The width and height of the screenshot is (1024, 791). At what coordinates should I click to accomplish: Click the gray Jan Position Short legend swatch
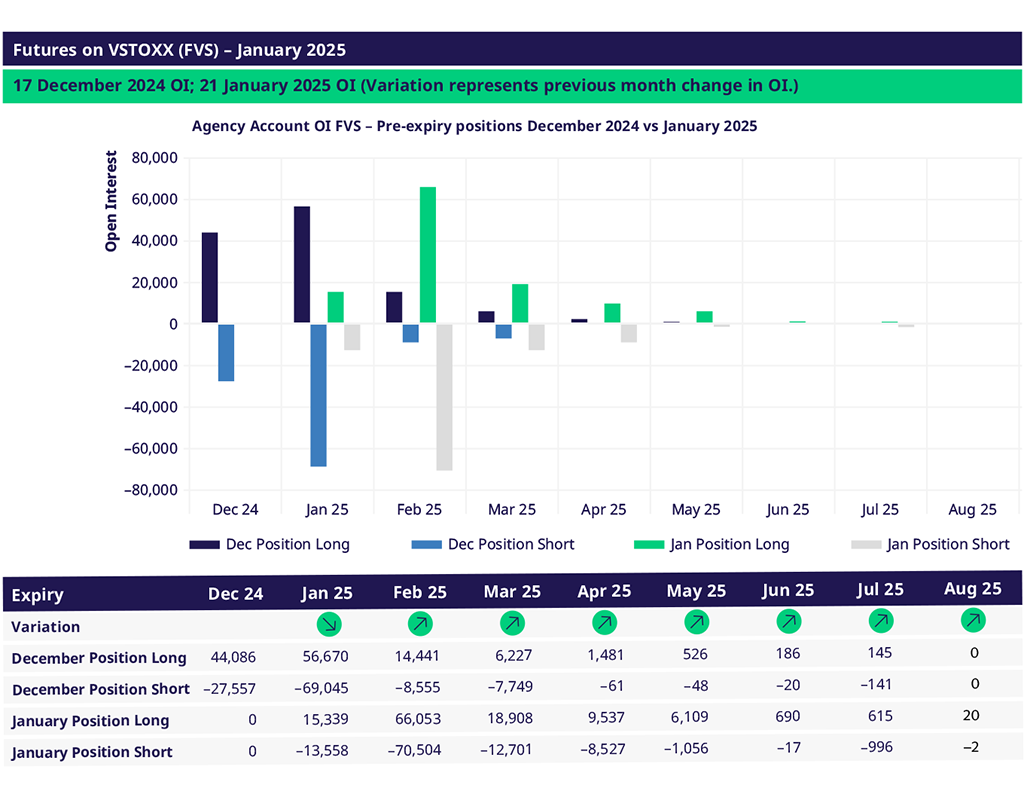pyautogui.click(x=864, y=544)
